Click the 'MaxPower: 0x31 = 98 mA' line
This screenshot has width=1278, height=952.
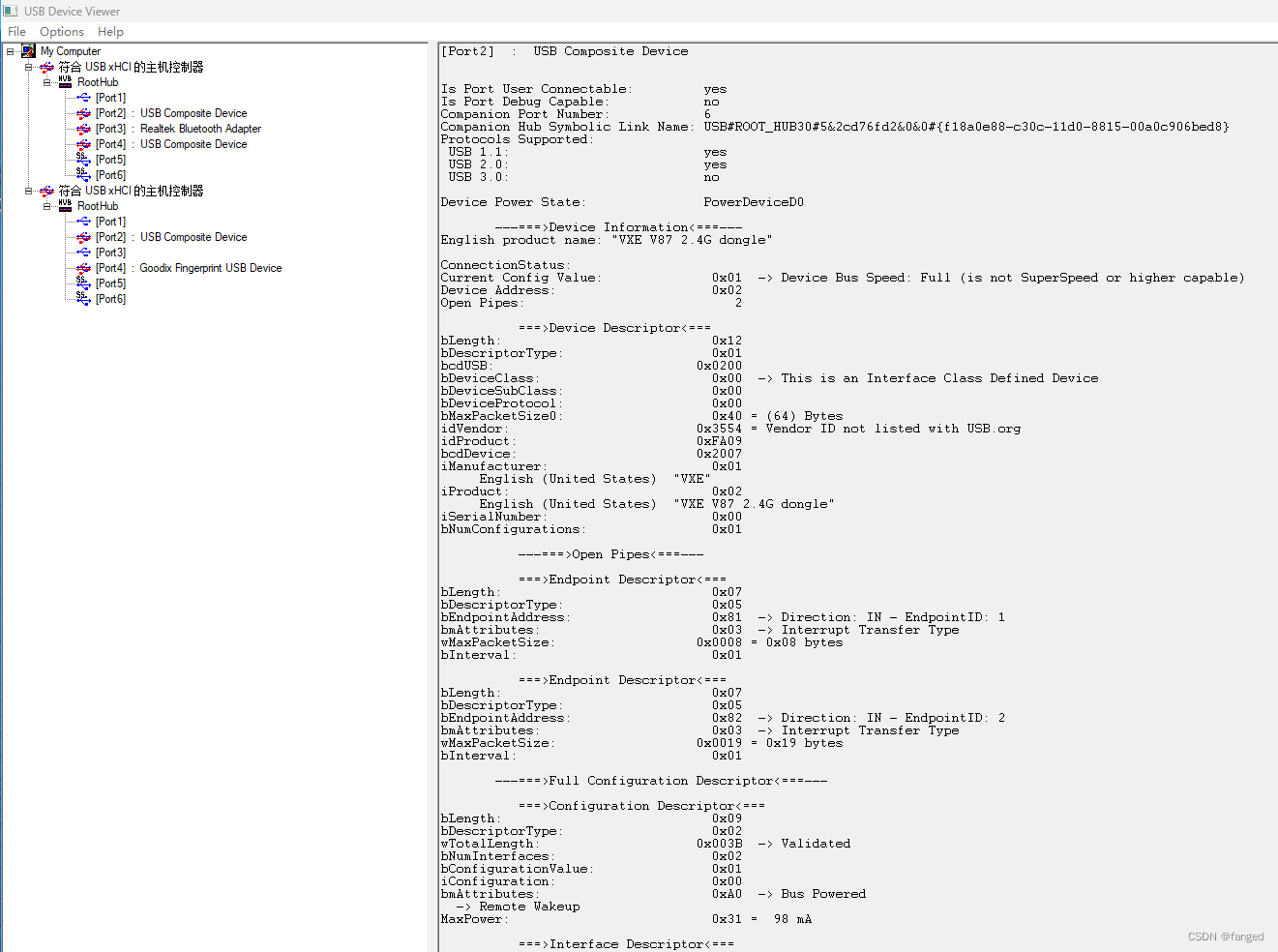(x=626, y=919)
